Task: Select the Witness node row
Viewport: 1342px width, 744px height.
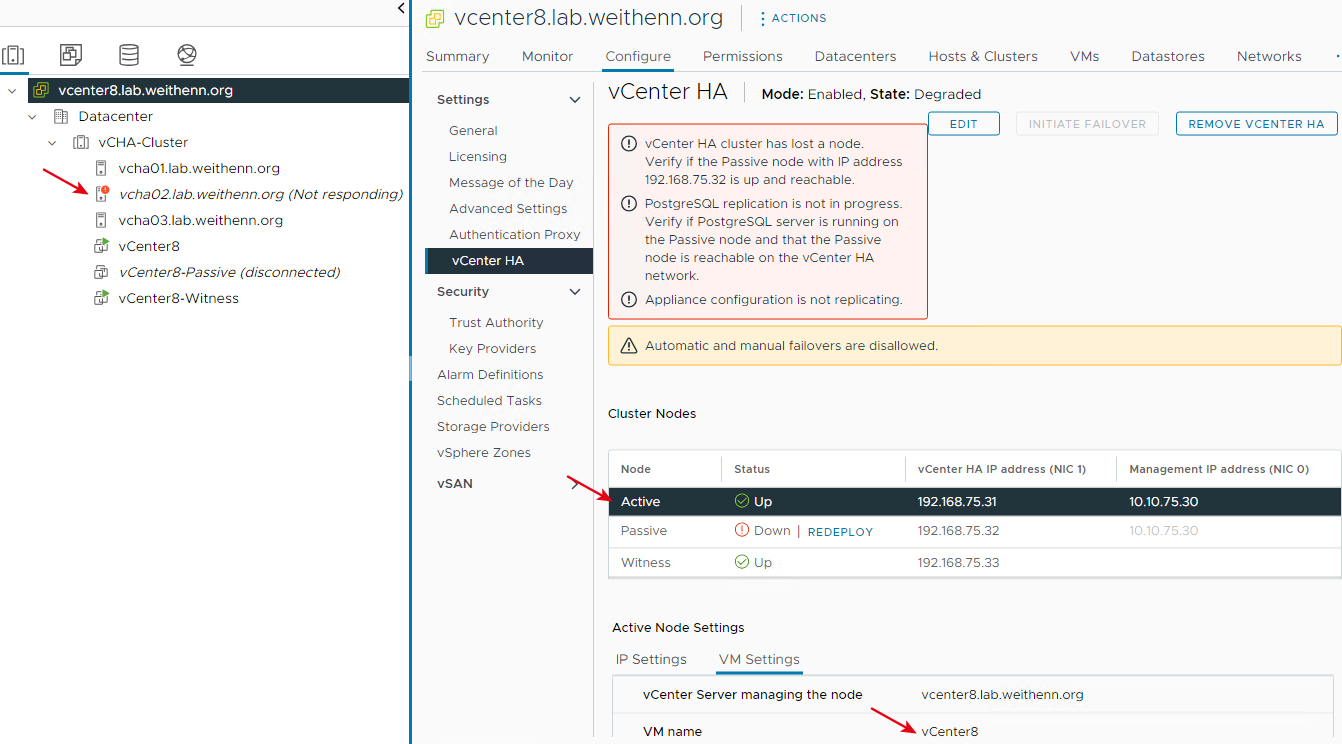Action: point(974,562)
